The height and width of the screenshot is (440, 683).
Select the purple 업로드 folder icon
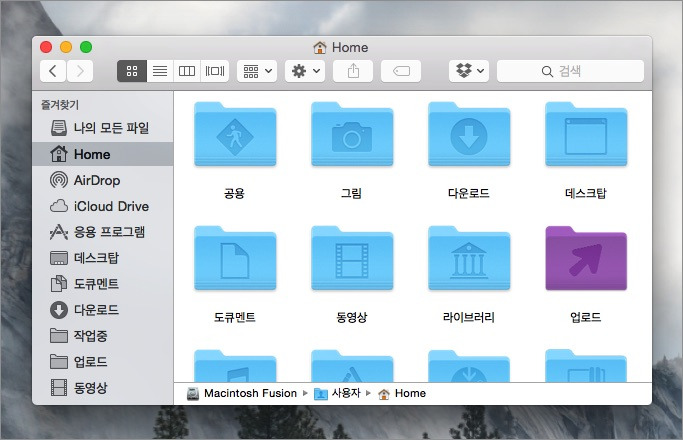(x=586, y=258)
